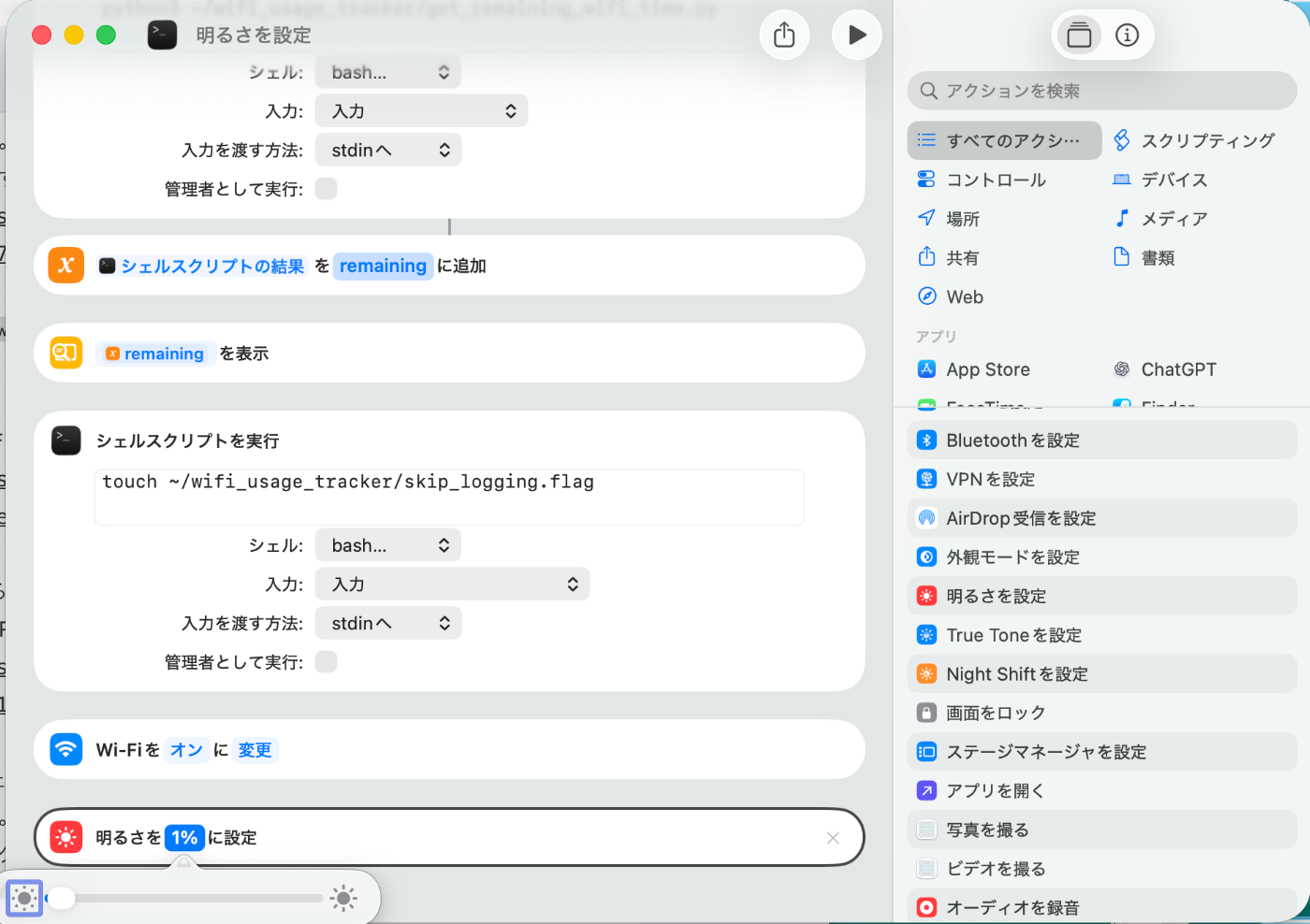Add the True Toneを設定 action
This screenshot has width=1310, height=924.
(1101, 635)
